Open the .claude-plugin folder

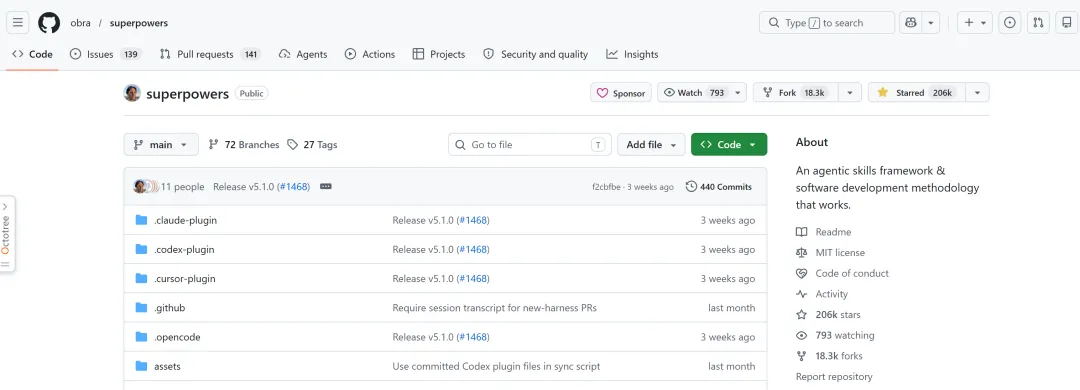tap(185, 220)
